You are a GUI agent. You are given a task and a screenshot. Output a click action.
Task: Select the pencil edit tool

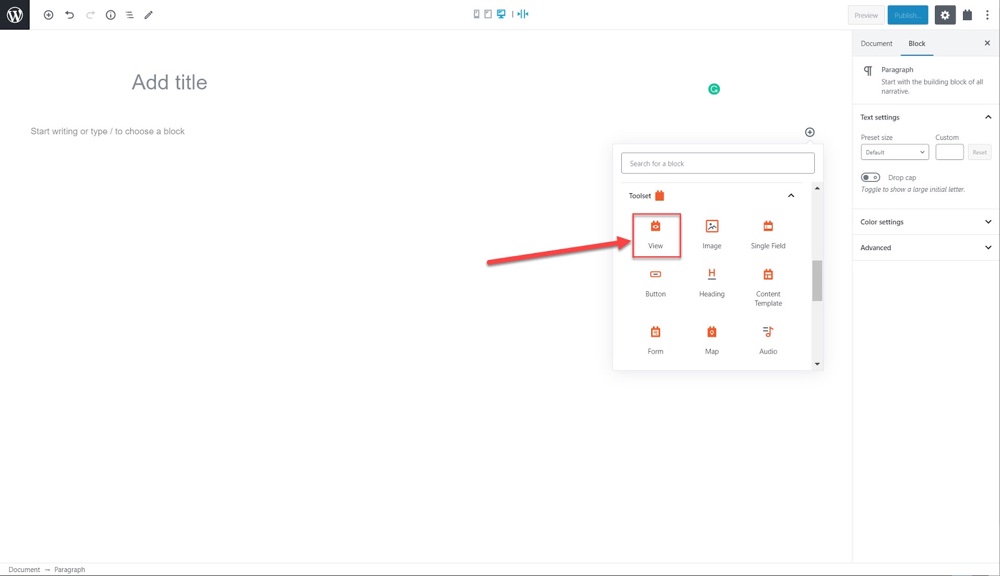coord(149,15)
